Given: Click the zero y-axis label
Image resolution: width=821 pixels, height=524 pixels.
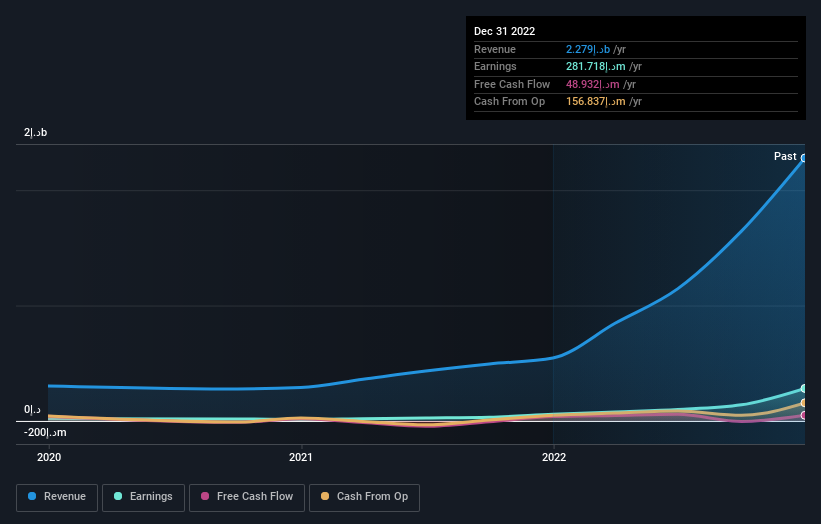Looking at the screenshot, I should click(32, 409).
